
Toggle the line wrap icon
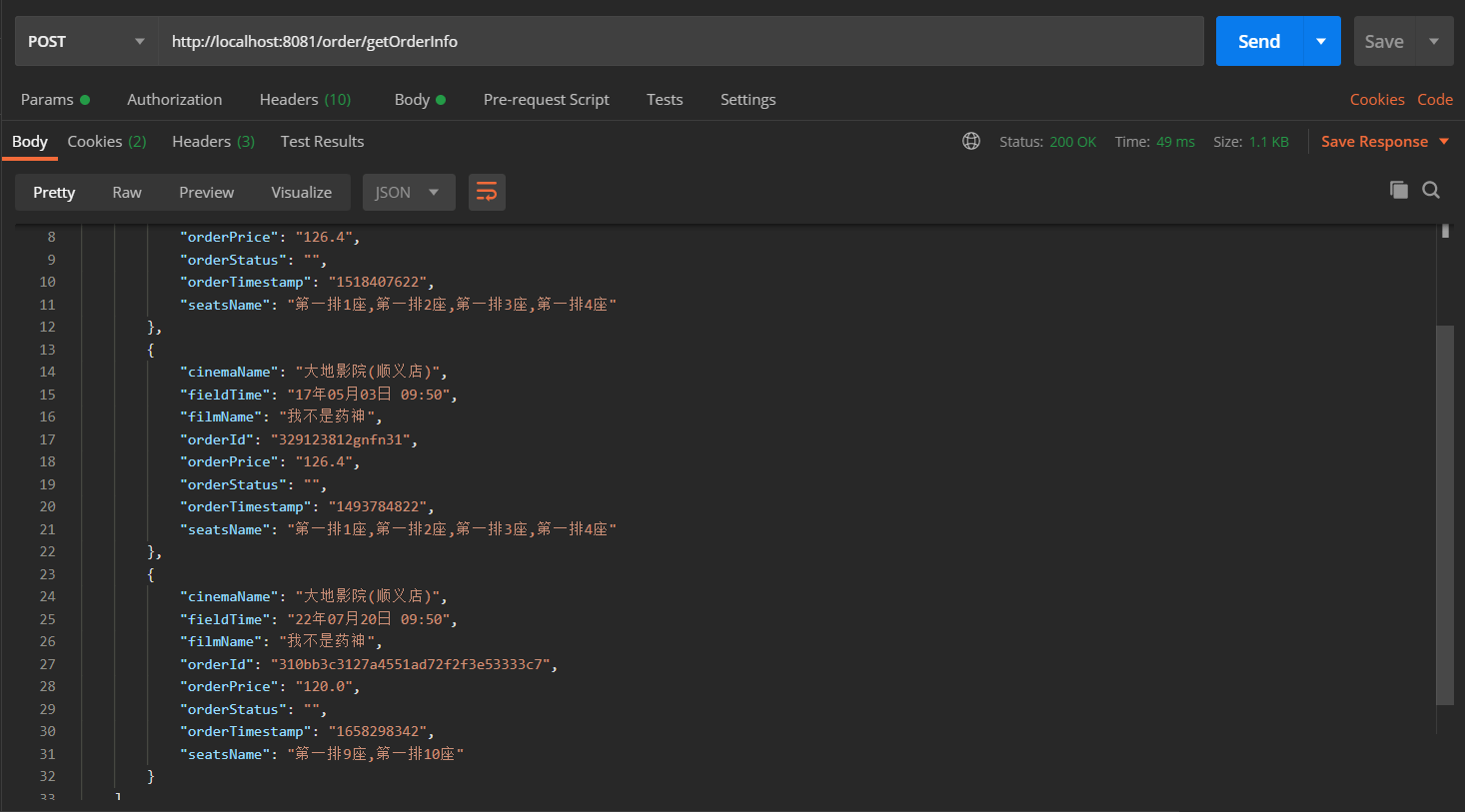pyautogui.click(x=487, y=192)
